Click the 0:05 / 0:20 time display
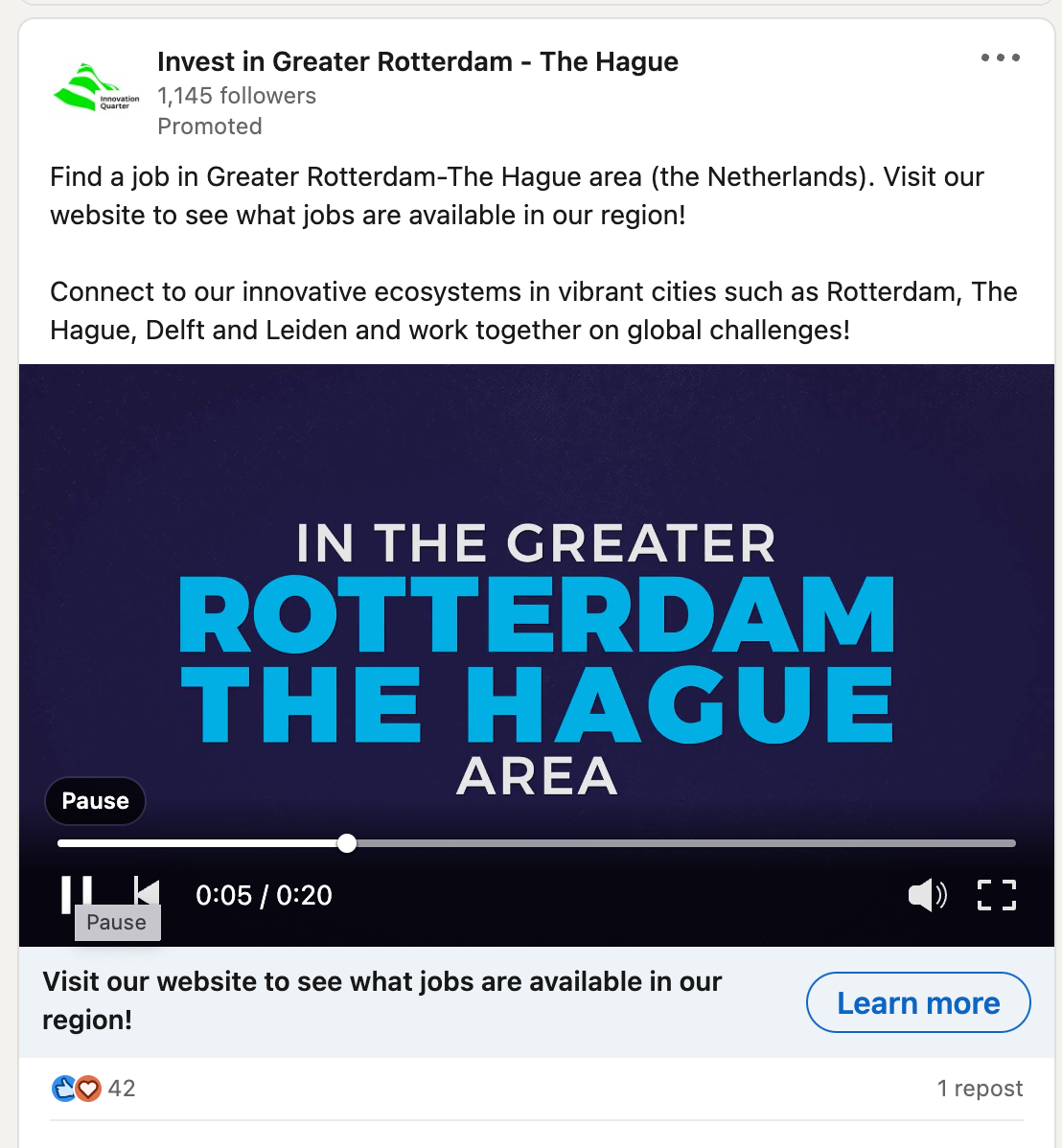1062x1148 pixels. pos(264,895)
